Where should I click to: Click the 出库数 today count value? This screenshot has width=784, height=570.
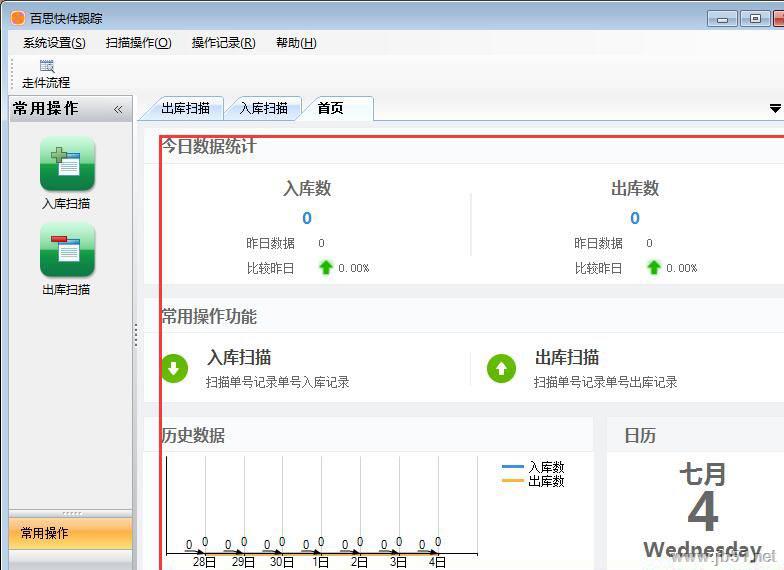pyautogui.click(x=635, y=218)
